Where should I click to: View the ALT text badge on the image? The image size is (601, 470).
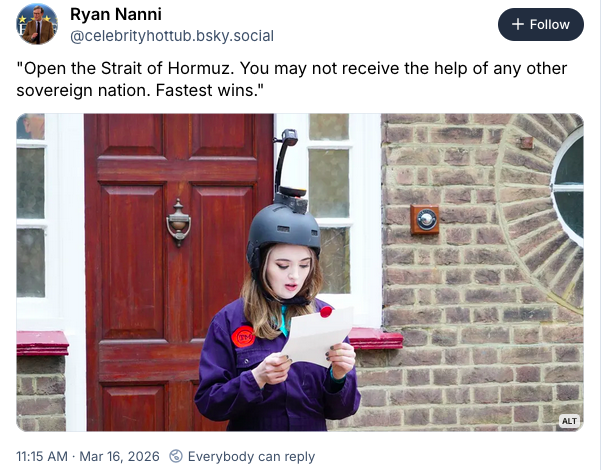point(569,421)
